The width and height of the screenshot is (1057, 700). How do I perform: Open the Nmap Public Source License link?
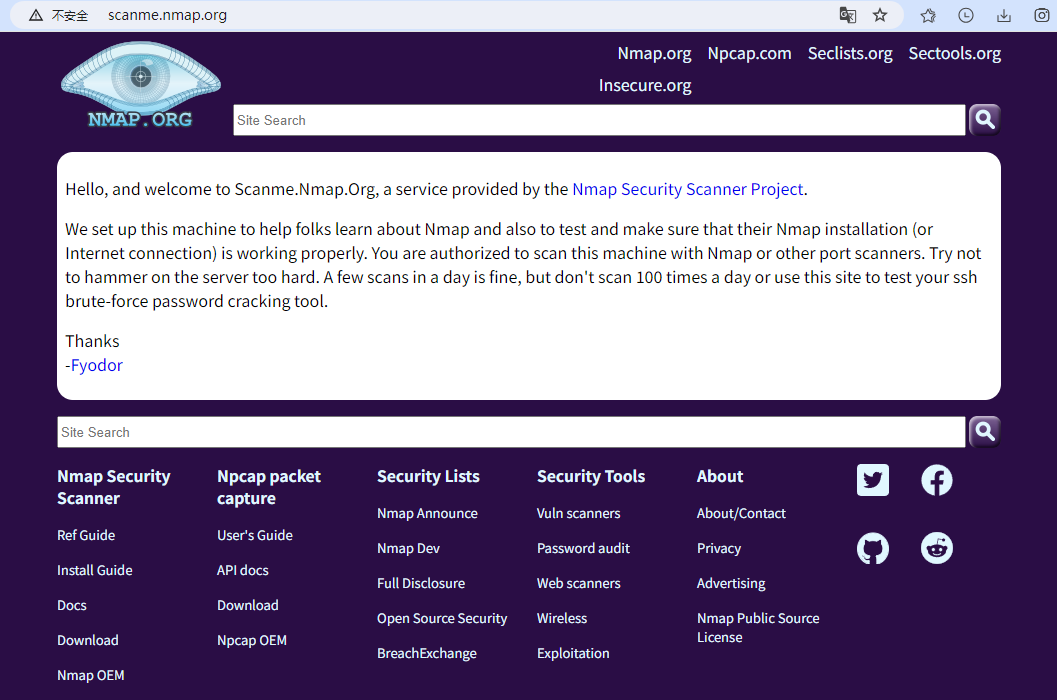[x=758, y=628]
